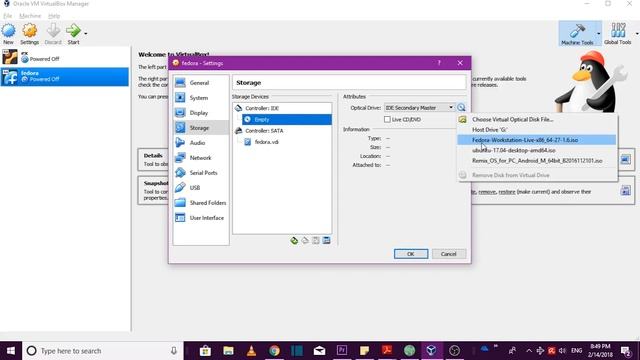Open the Windows Start menu

click(x=11, y=351)
